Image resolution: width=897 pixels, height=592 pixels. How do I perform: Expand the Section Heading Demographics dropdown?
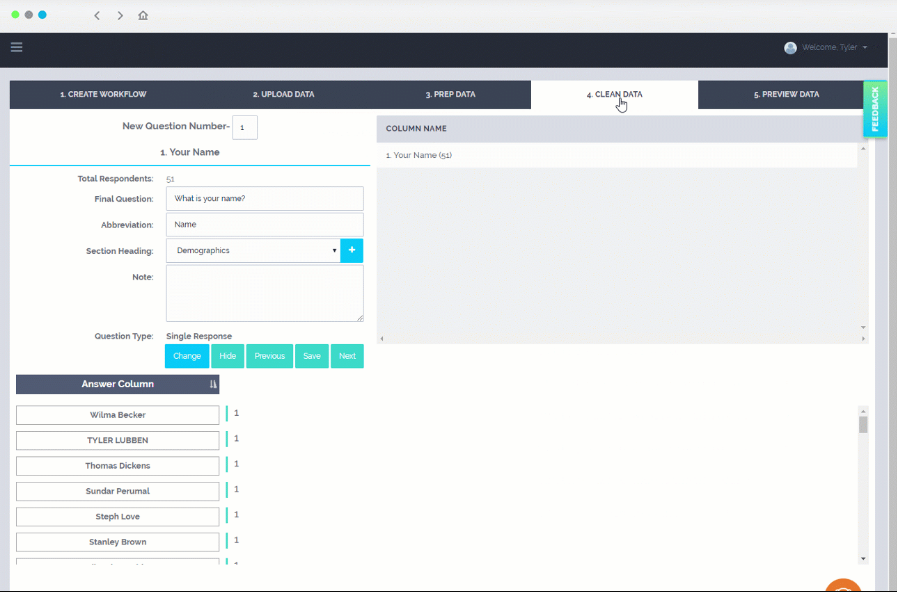tap(253, 251)
